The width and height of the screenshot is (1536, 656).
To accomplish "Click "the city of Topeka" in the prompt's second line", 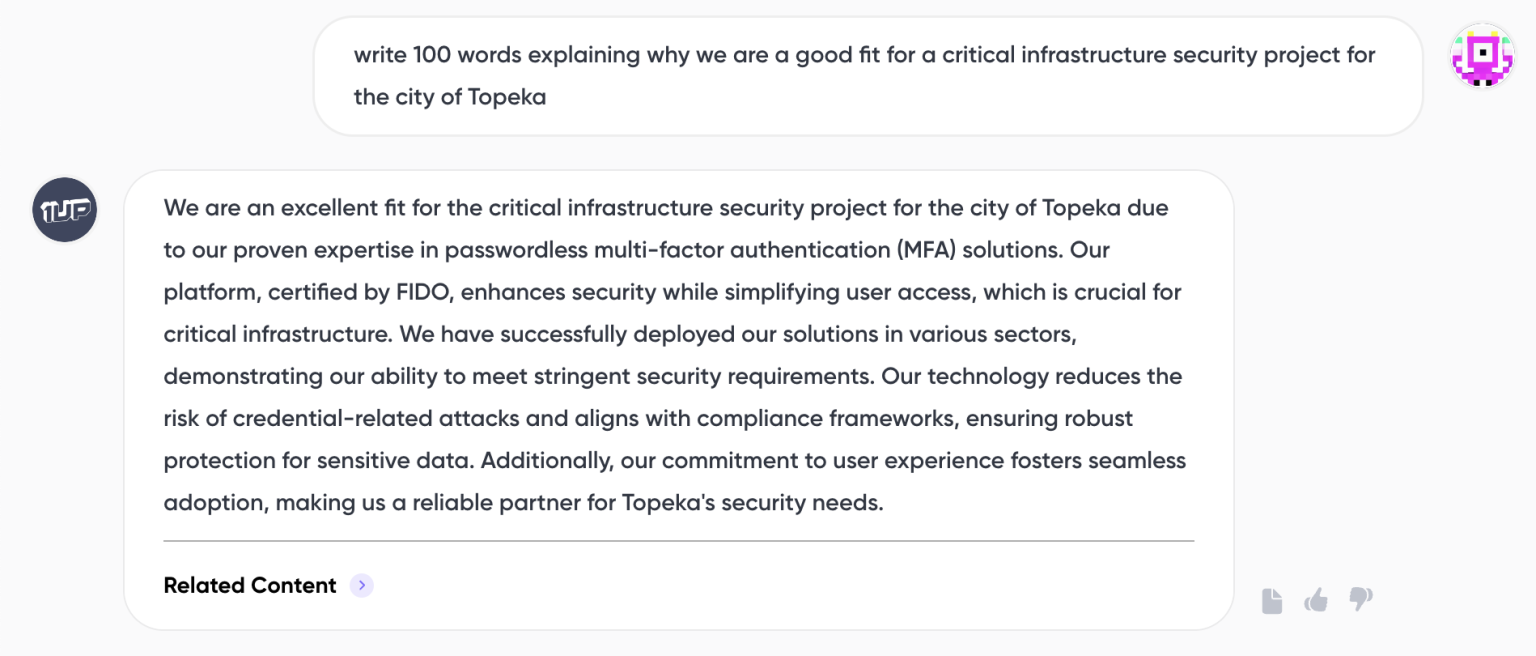I will [450, 98].
